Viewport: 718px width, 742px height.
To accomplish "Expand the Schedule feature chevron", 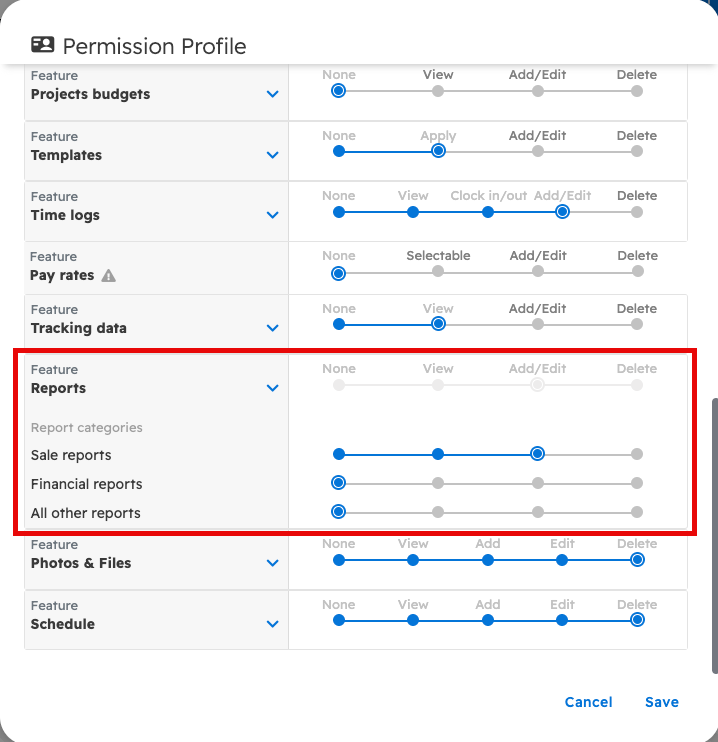I will click(272, 624).
